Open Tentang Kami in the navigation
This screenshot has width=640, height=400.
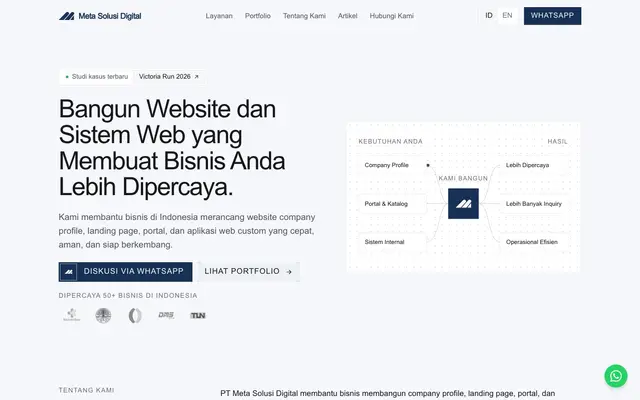point(304,16)
